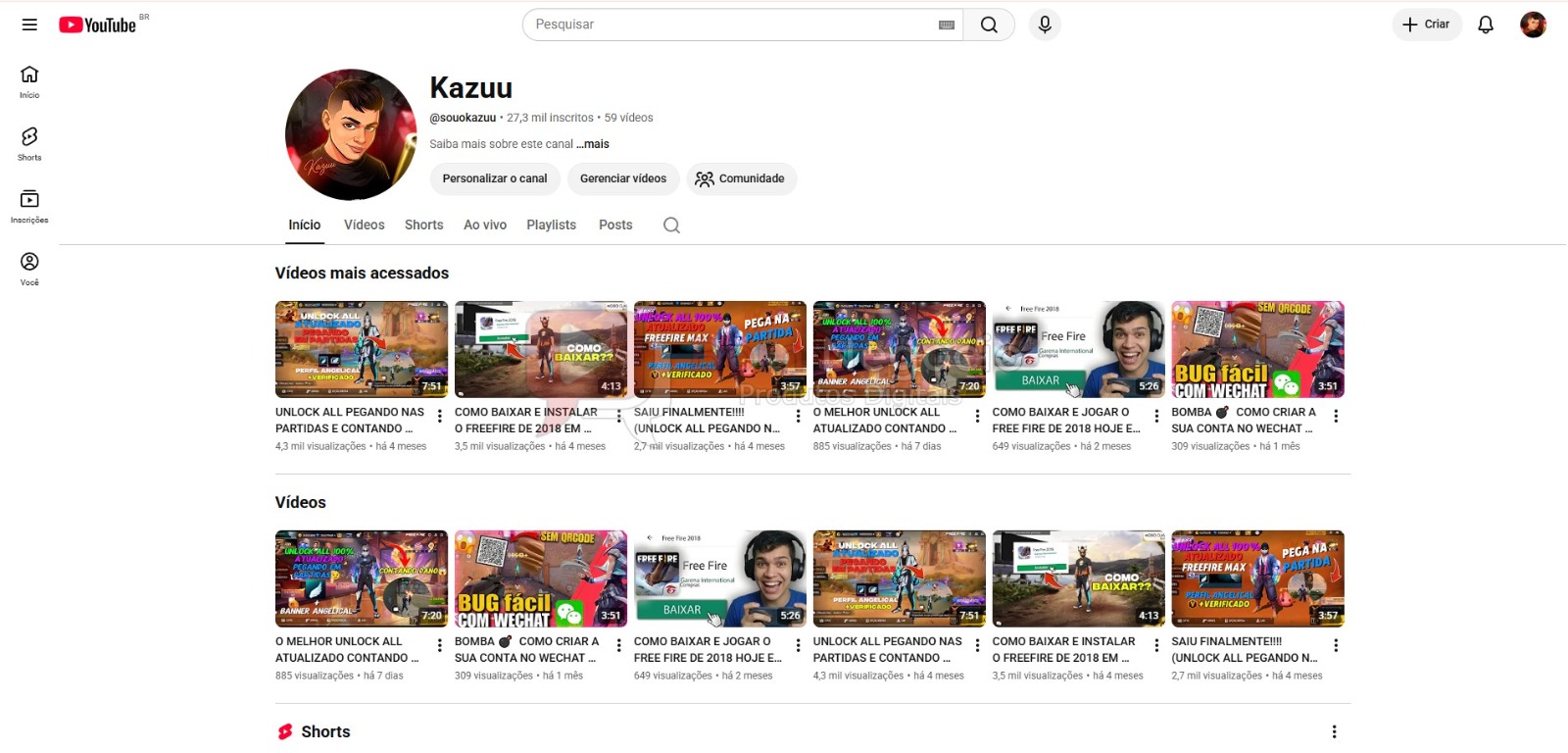Screen dimensions: 1568x753
Task: Open the Vídeos section heading link
Action: point(301,502)
